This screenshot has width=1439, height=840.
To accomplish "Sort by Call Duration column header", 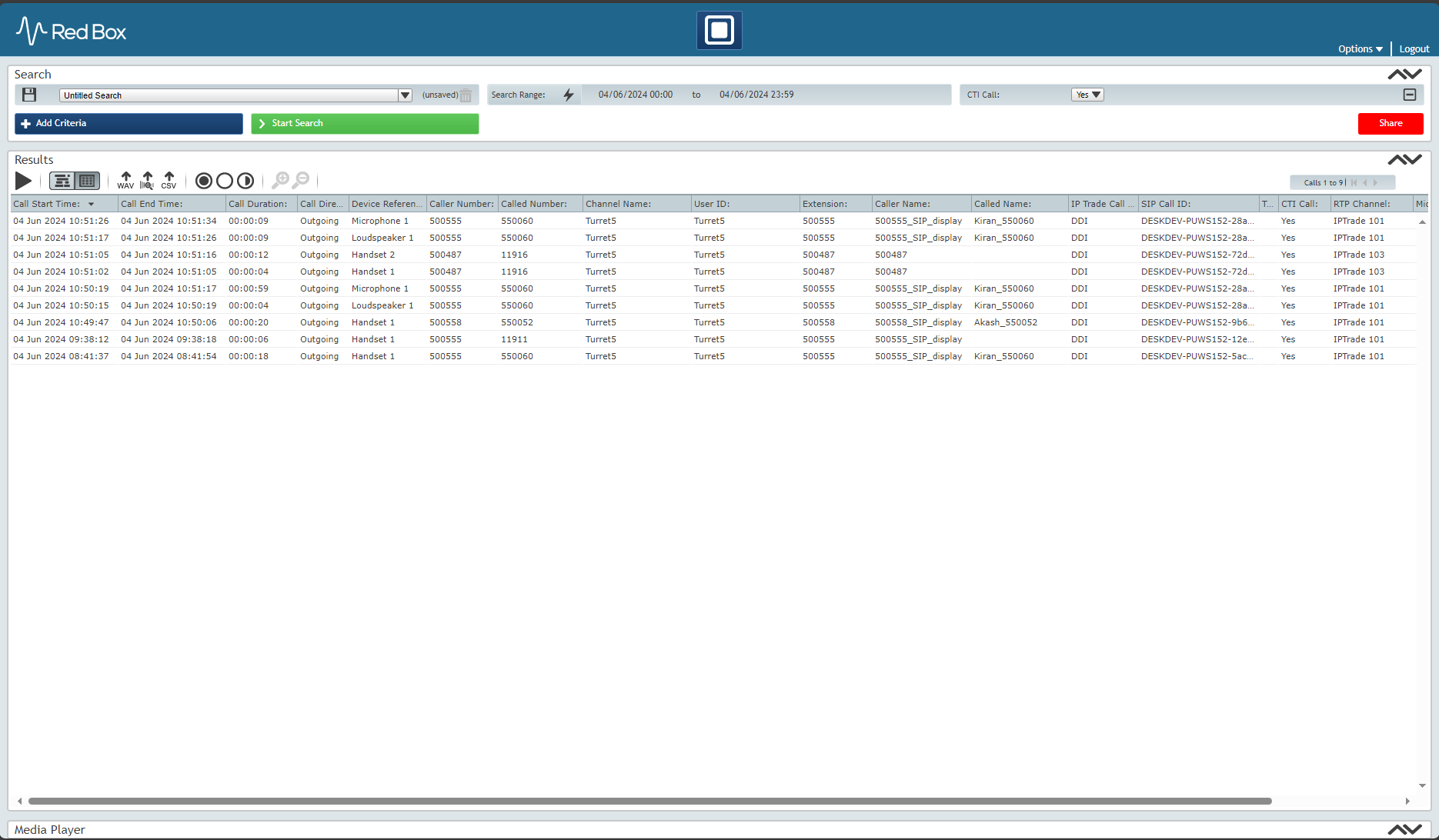I will coord(261,204).
